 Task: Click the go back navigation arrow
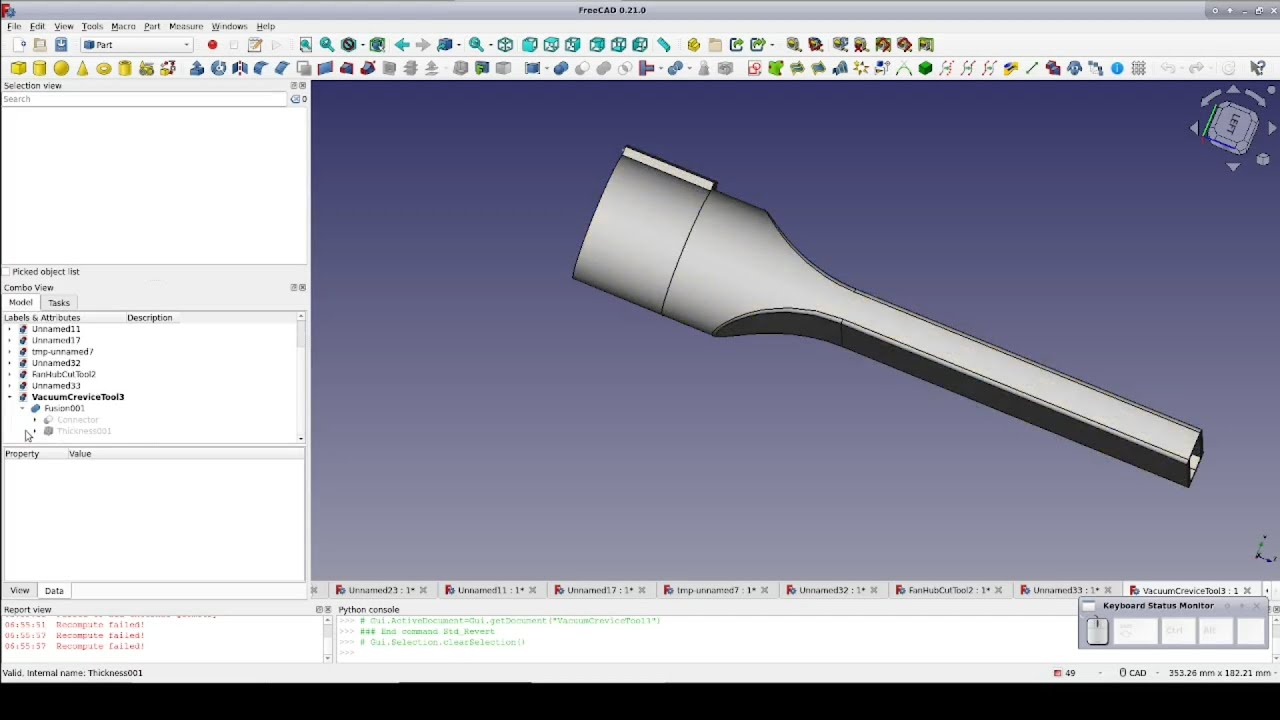[401, 45]
